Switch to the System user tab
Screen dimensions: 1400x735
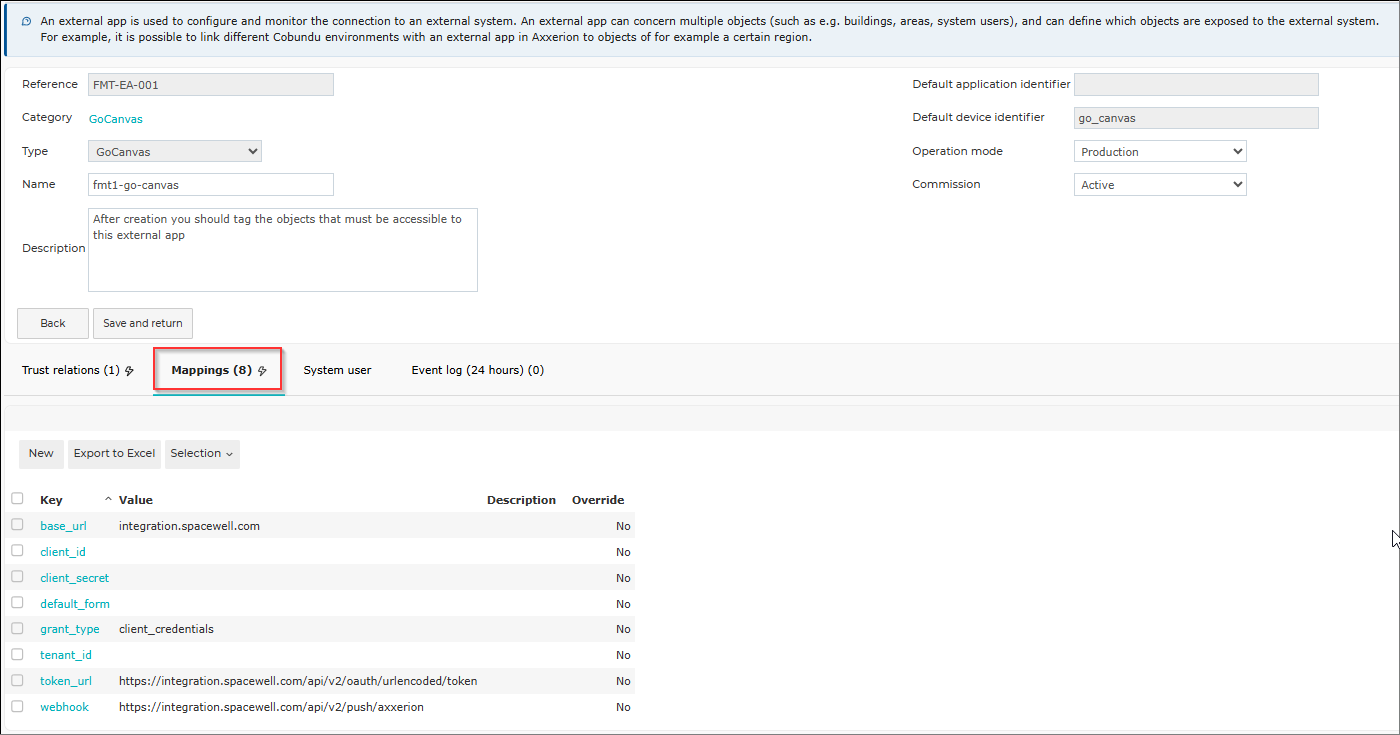pos(337,370)
